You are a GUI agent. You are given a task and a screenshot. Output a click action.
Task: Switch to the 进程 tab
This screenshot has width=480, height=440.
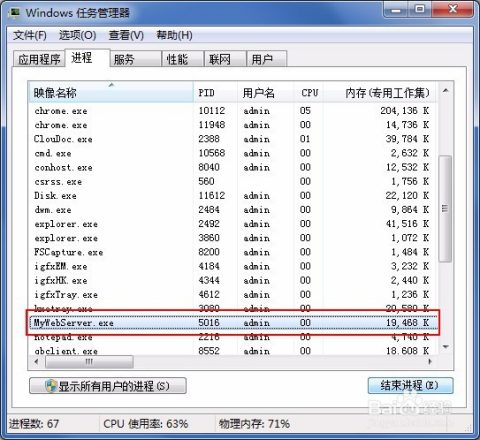pos(87,58)
